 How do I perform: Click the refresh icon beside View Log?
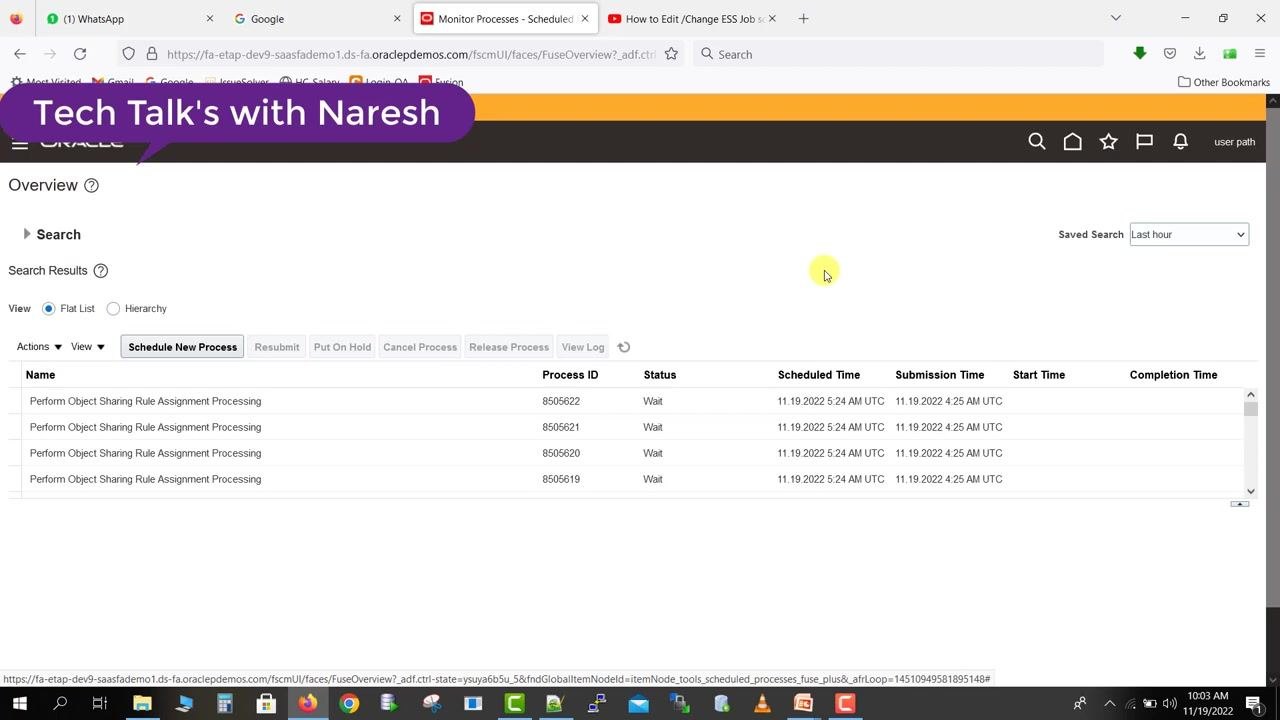[624, 347]
